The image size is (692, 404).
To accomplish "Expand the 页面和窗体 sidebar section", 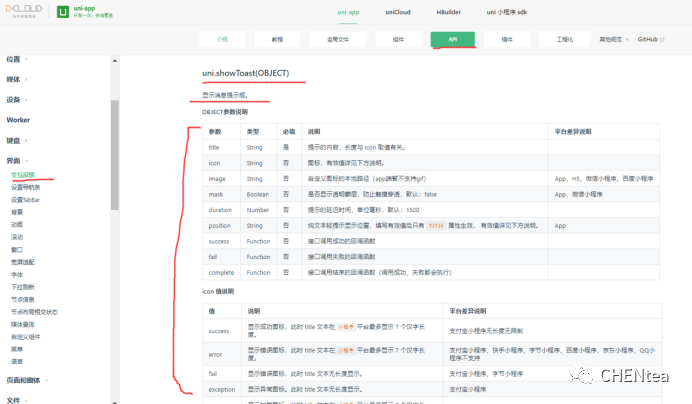I will tap(26, 380).
